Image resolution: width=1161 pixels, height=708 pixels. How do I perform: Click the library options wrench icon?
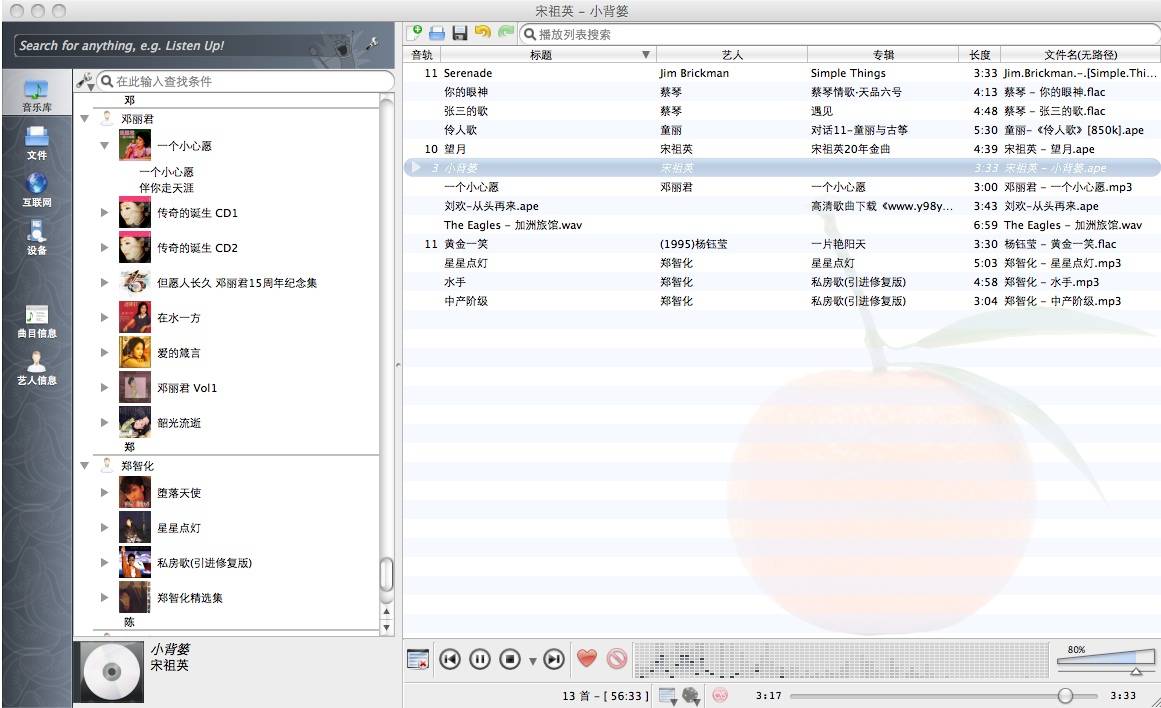pos(85,81)
